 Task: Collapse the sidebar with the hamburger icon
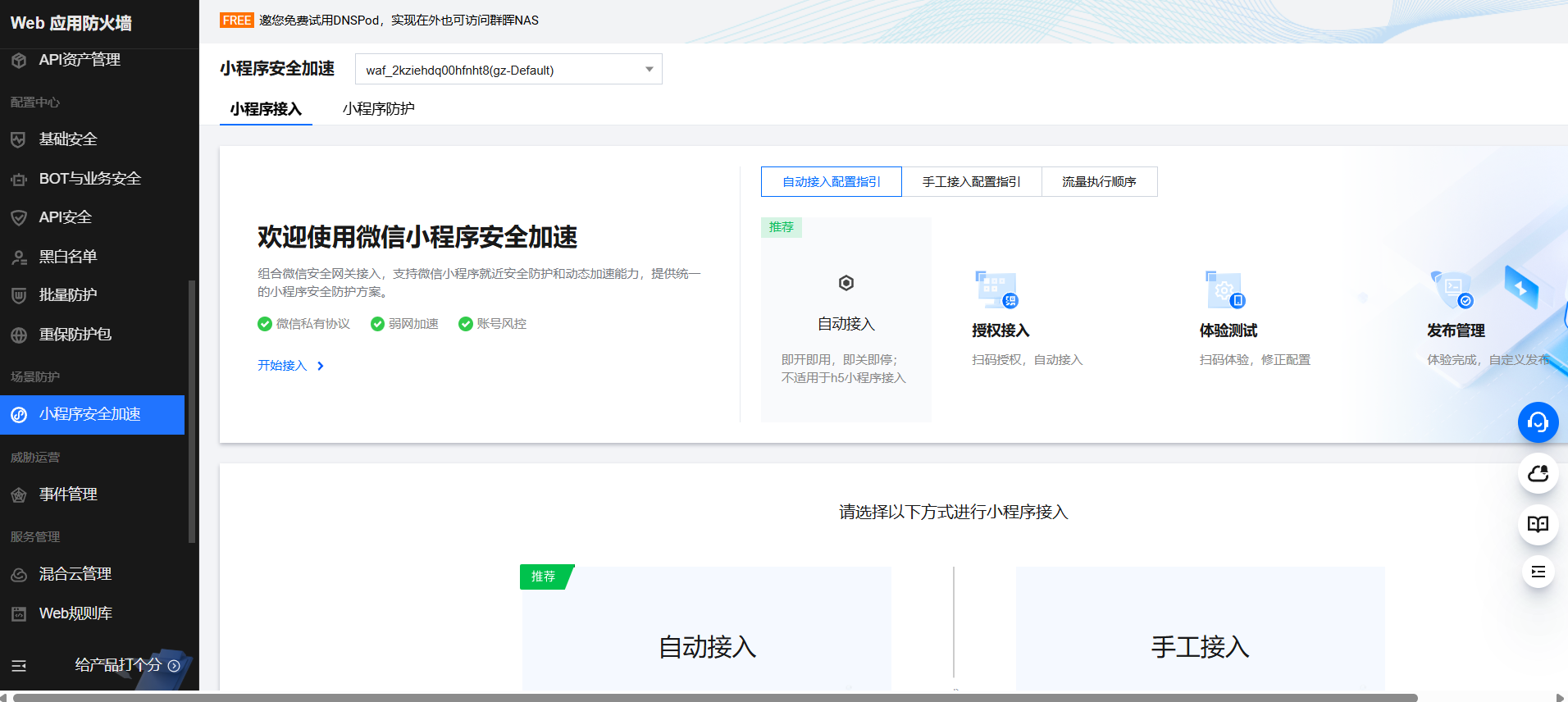pos(19,666)
